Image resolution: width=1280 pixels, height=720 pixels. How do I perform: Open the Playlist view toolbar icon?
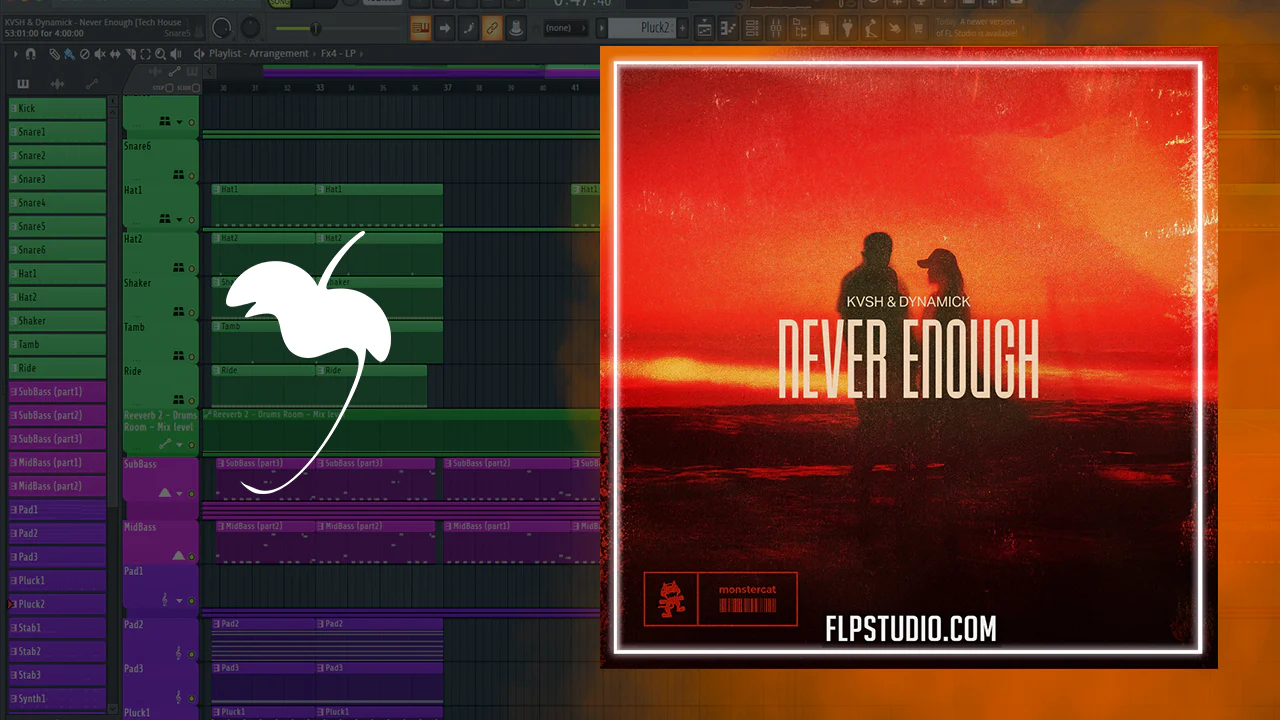tap(704, 28)
